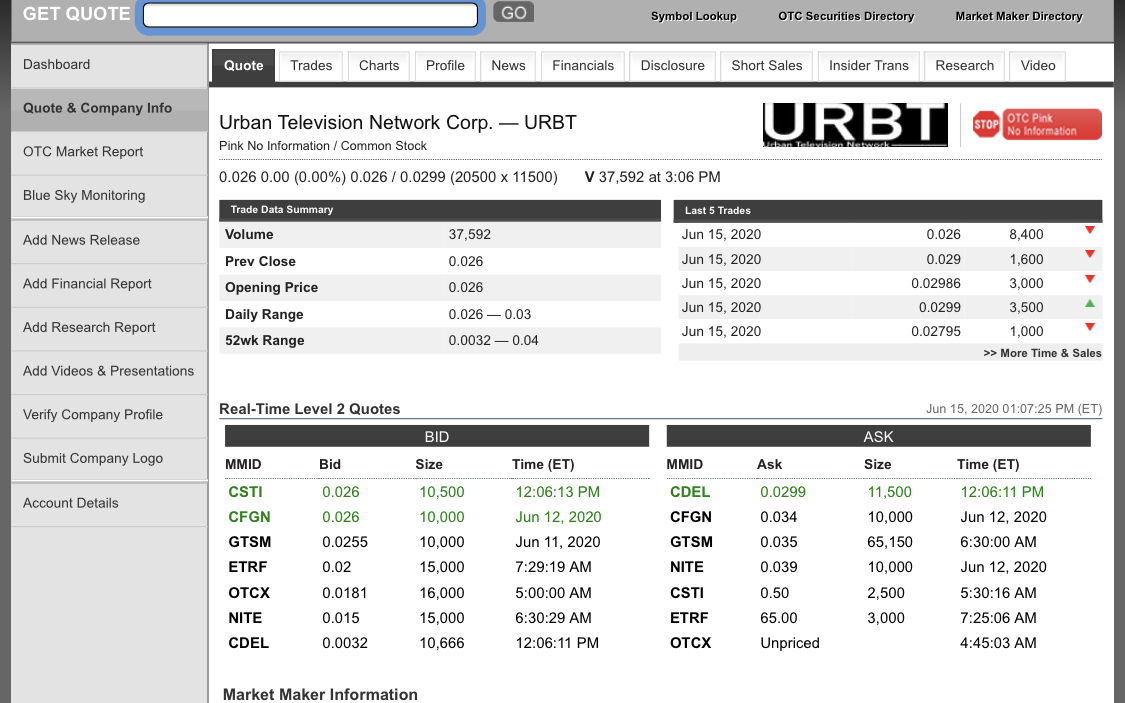The height and width of the screenshot is (703, 1125).
Task: Click CFGN in the bid MMID column
Action: tap(249, 517)
